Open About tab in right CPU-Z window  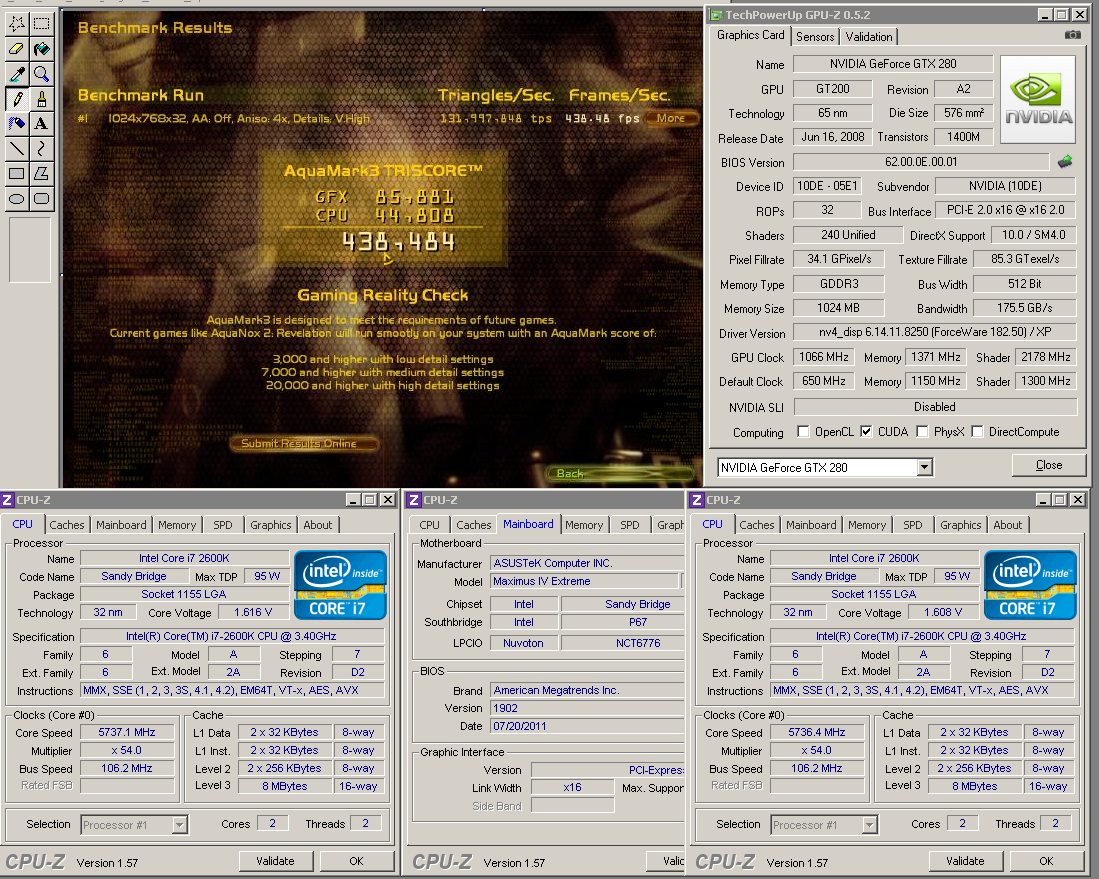(1007, 525)
